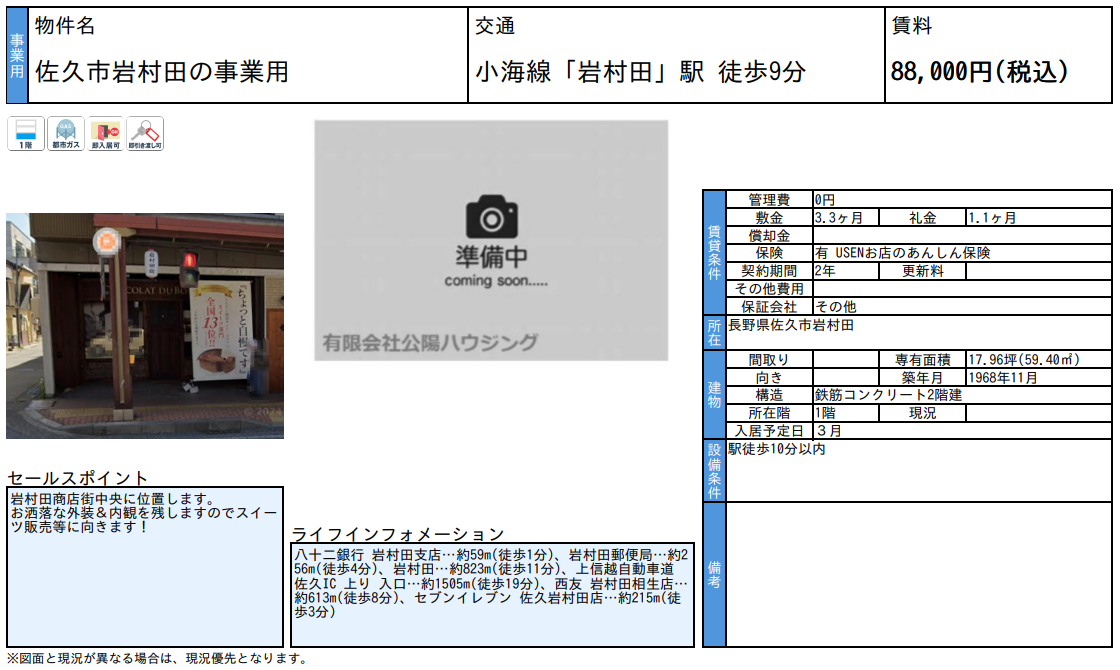
Task: Click the 1階 floor icon
Action: pyautogui.click(x=26, y=134)
